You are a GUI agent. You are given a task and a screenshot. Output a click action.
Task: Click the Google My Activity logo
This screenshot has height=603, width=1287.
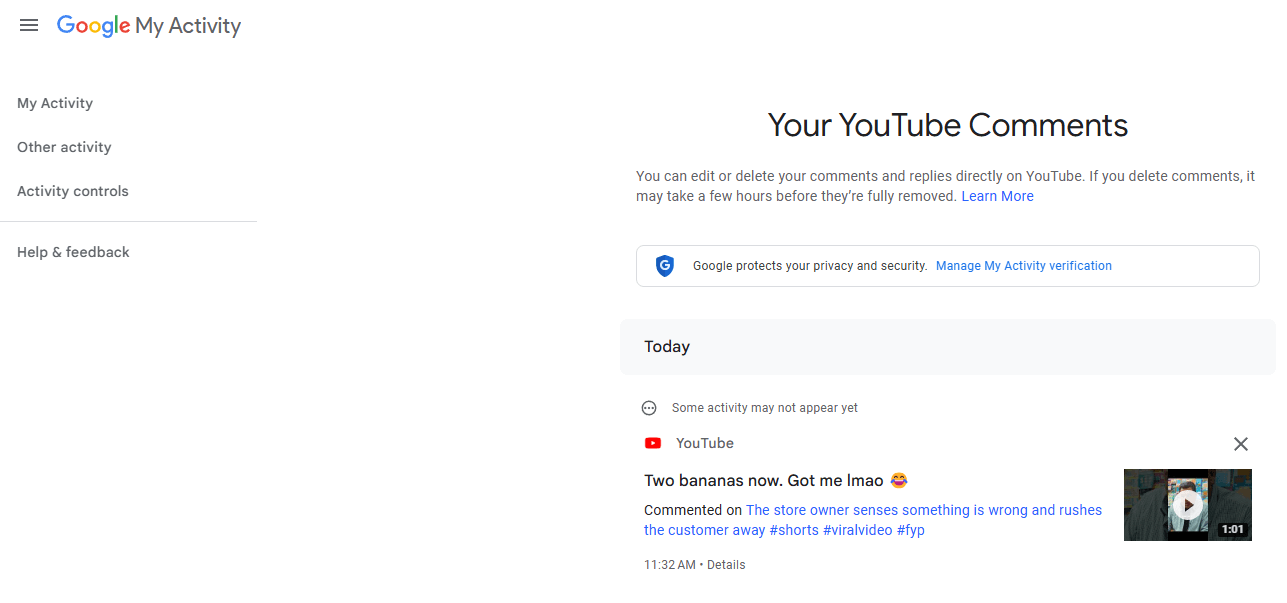click(x=148, y=26)
